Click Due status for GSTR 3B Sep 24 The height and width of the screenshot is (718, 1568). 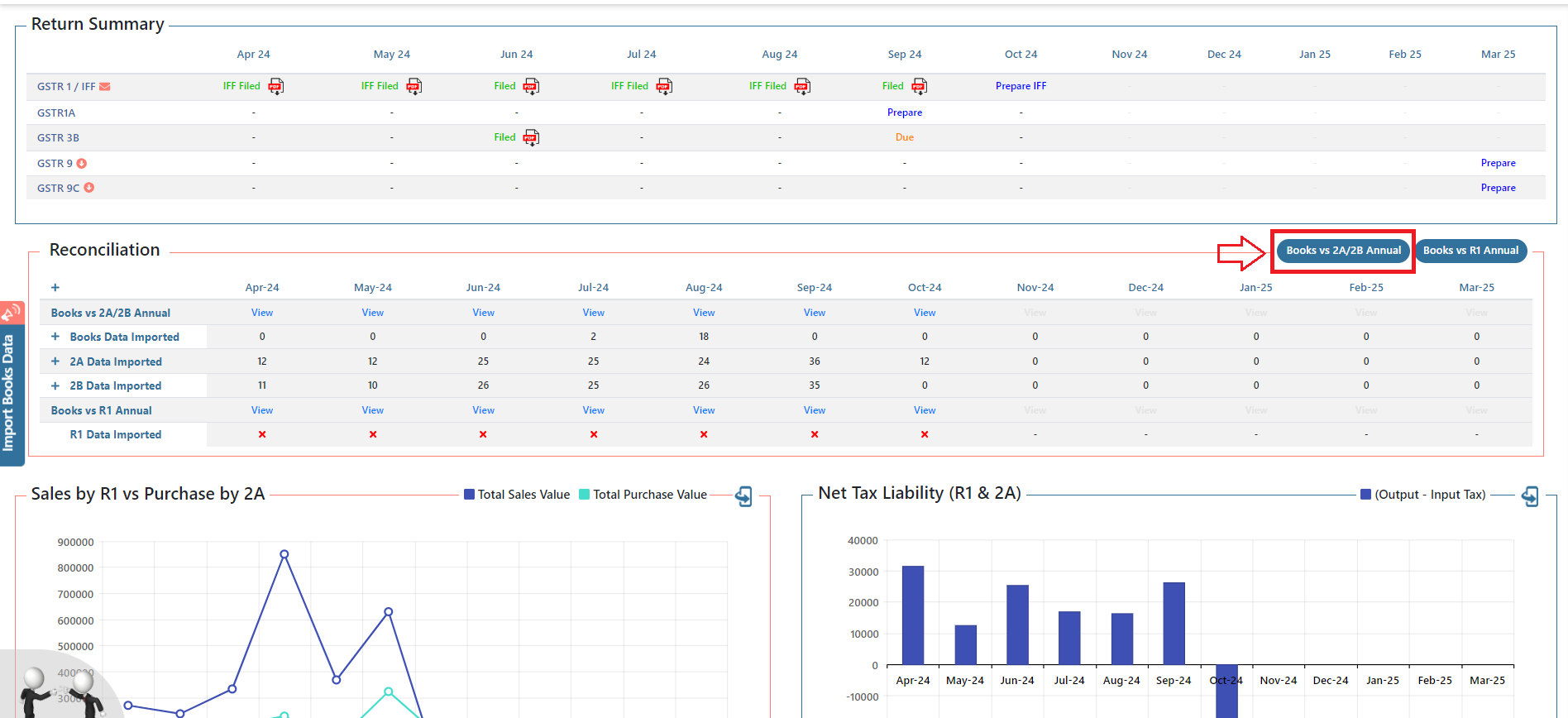pos(905,137)
